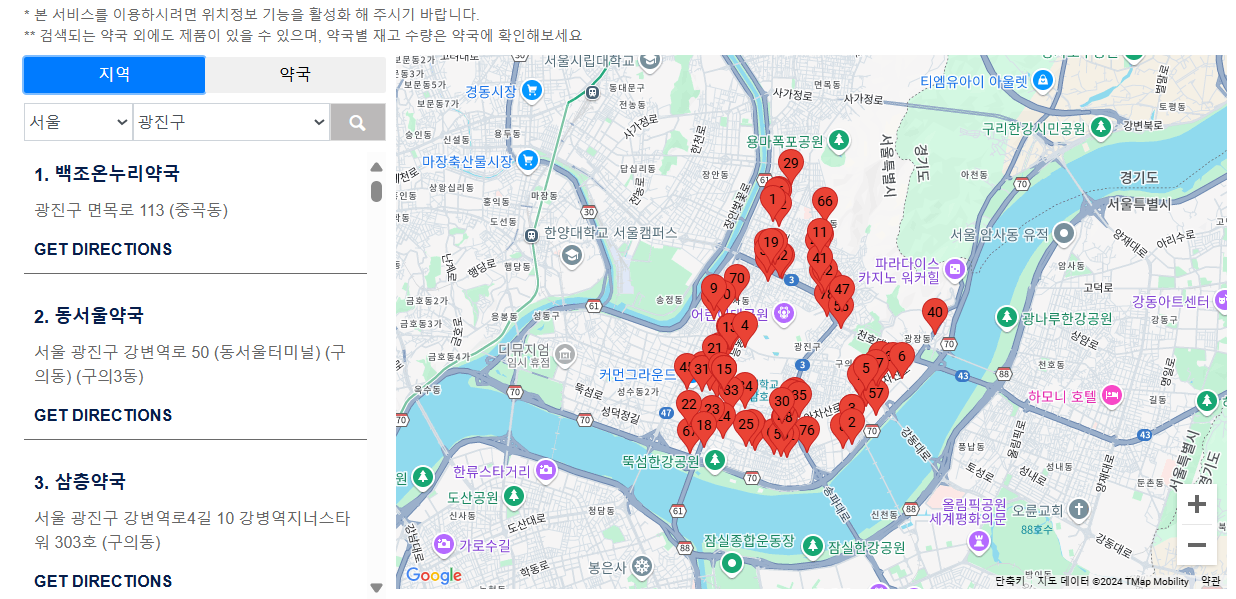This screenshot has width=1236, height=599.
Task: Click address '광진구 면목로 113 (중곡동)'
Action: 131,210
